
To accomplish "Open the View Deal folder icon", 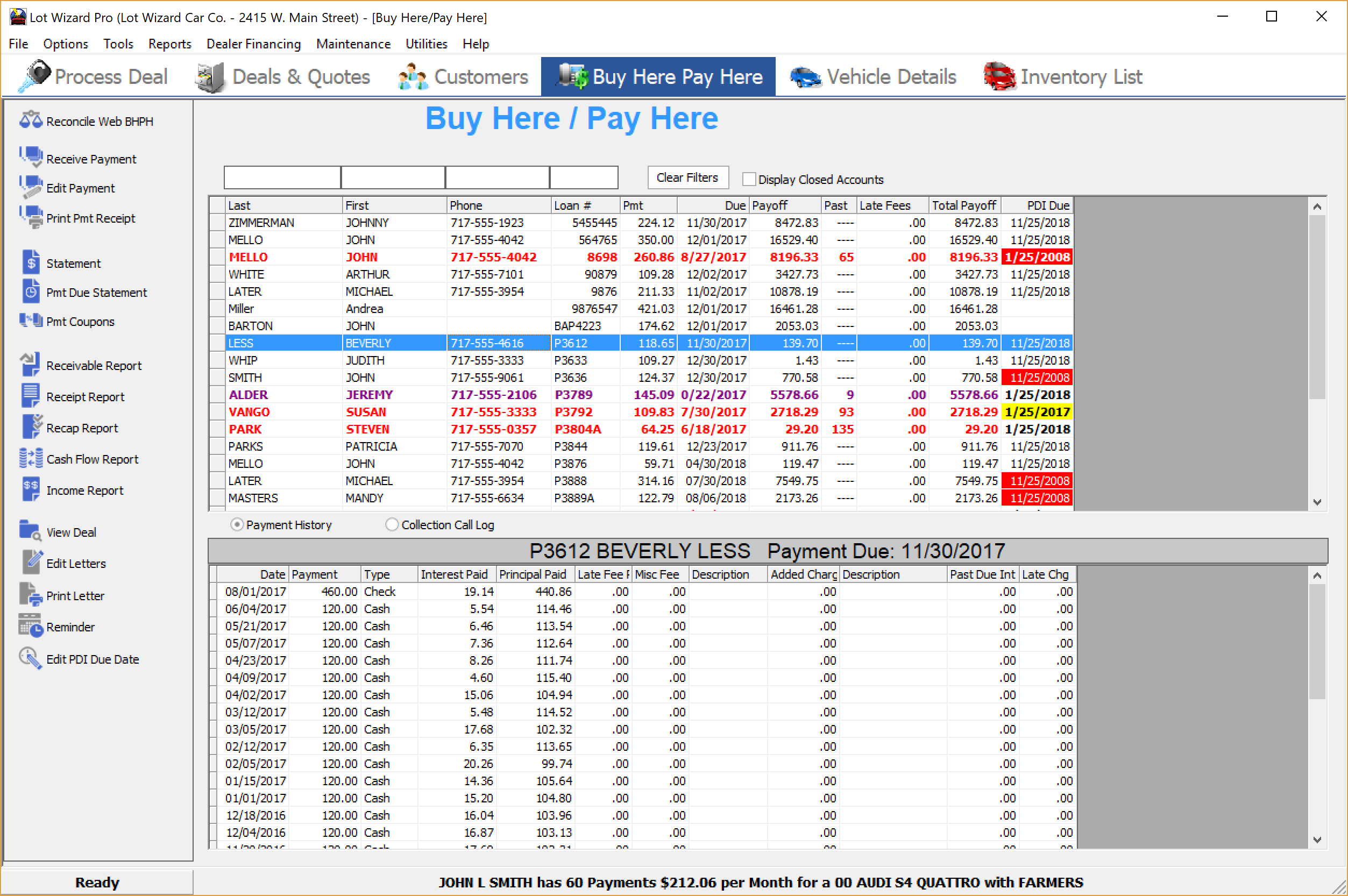I will (31, 531).
